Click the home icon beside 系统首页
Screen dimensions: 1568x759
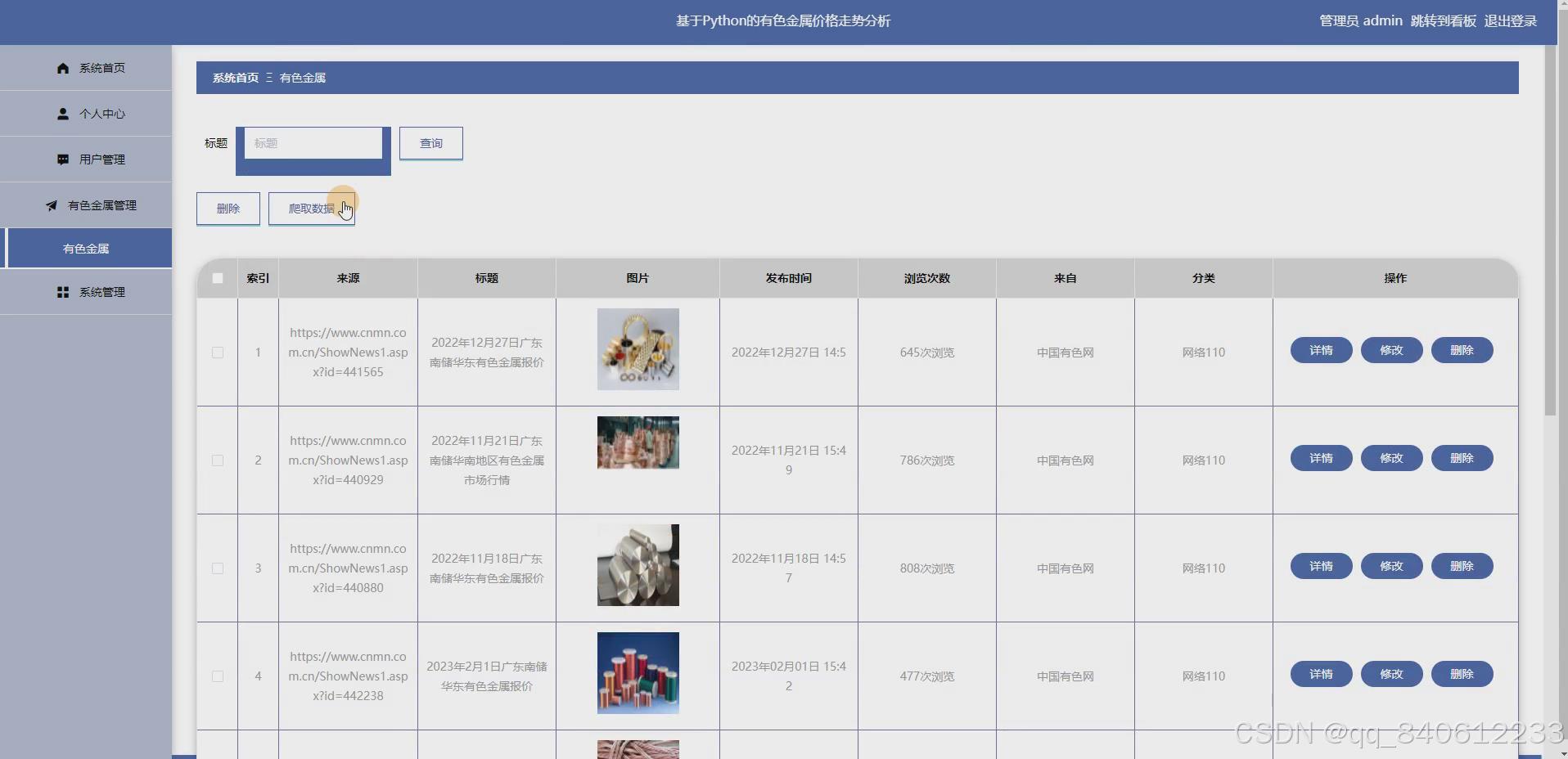(63, 68)
